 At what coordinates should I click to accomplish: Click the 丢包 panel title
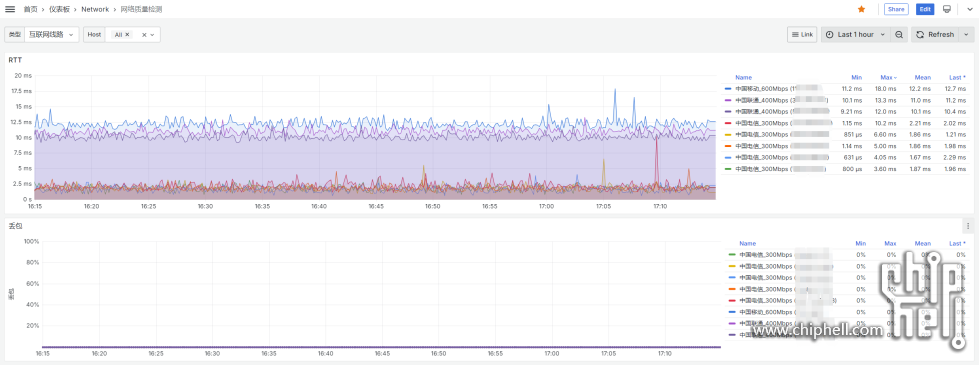[15, 226]
